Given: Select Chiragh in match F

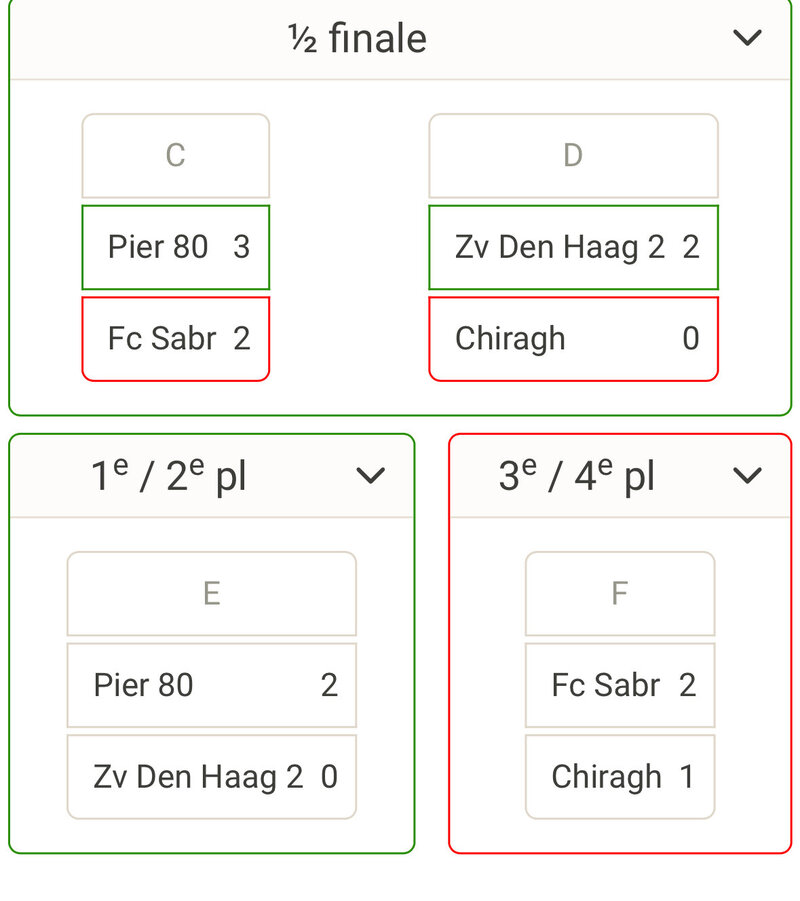Looking at the screenshot, I should tap(606, 777).
